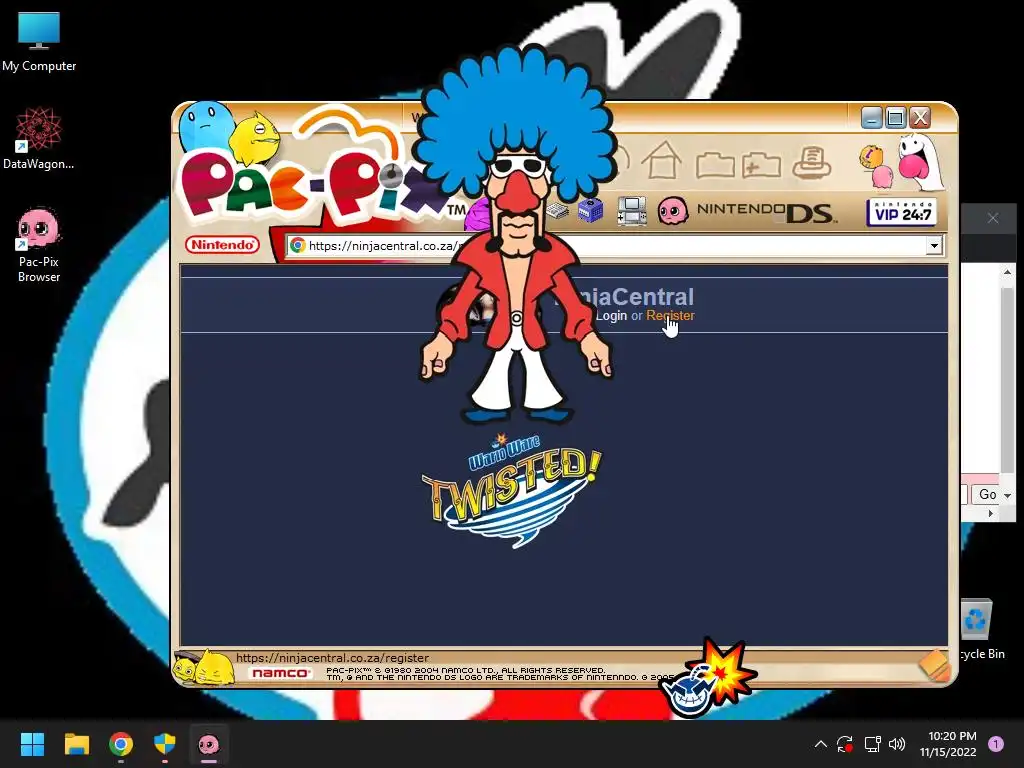Viewport: 1024px width, 768px height.
Task: Click the orange resize grip icon
Action: [x=934, y=665]
